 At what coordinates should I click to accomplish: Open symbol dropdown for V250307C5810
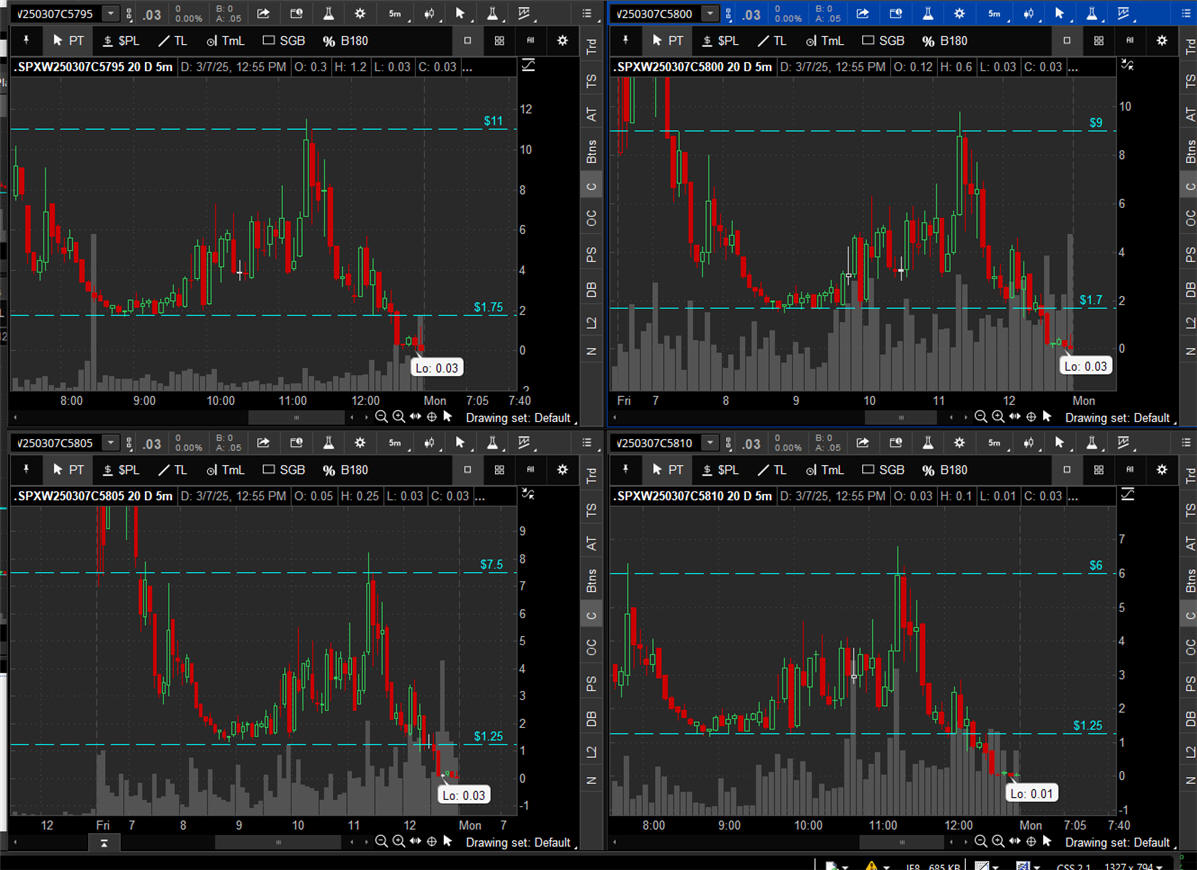(x=710, y=443)
